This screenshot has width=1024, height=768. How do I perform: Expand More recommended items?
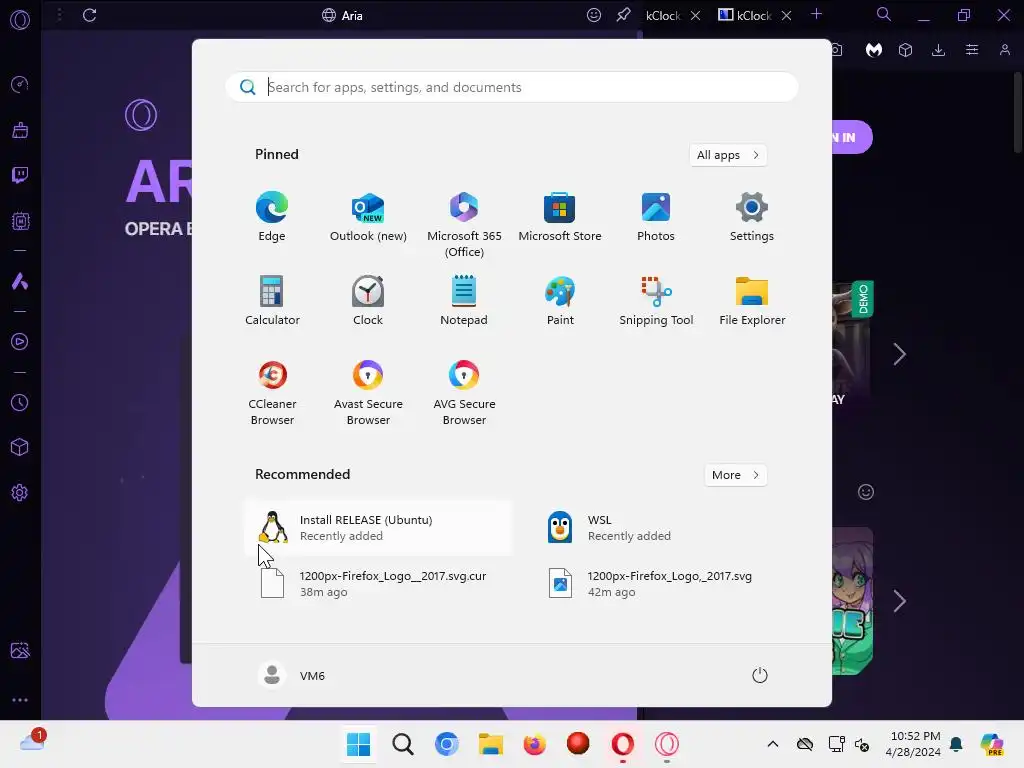(735, 475)
